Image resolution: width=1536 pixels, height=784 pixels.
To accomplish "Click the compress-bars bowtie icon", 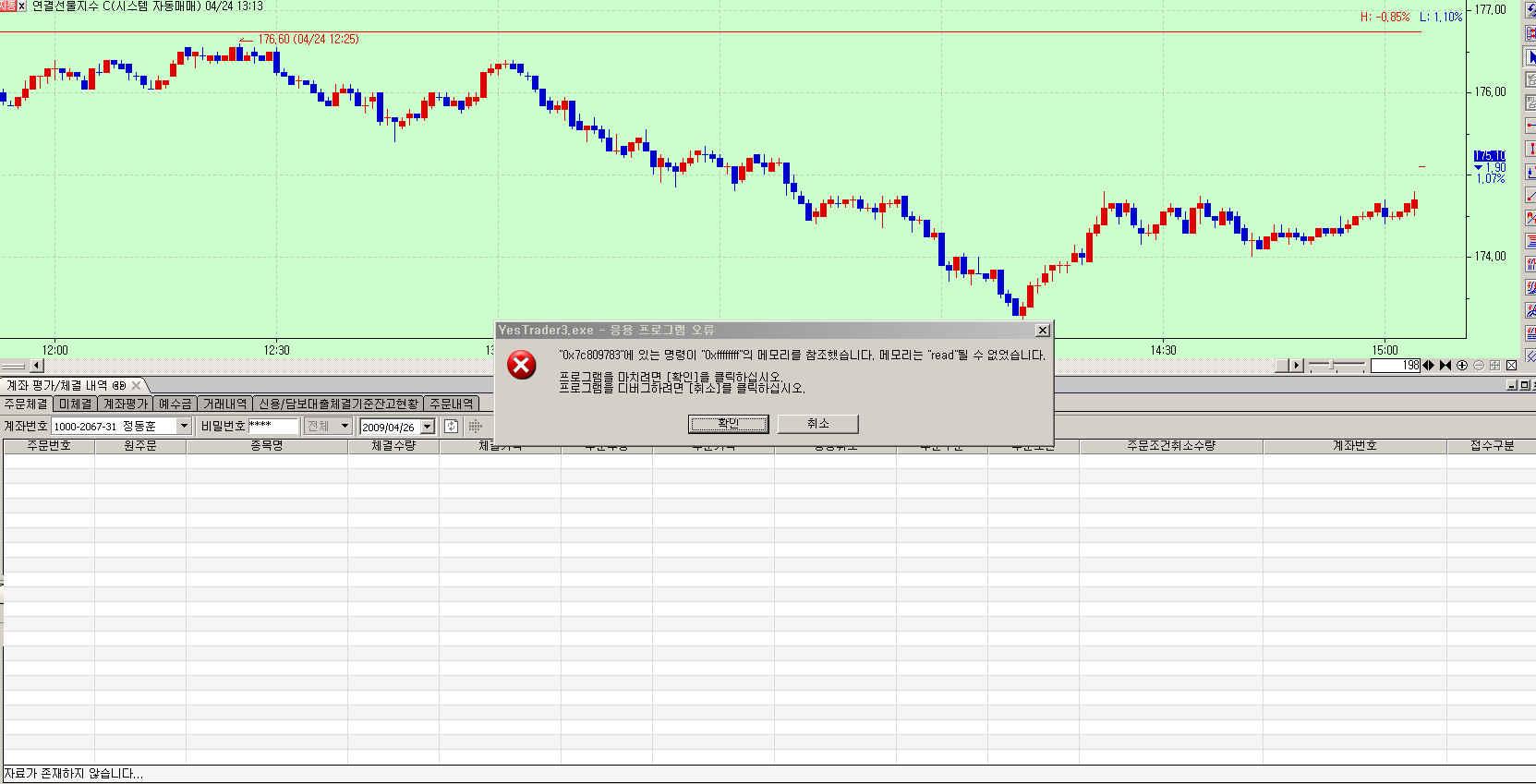I will click(1445, 366).
